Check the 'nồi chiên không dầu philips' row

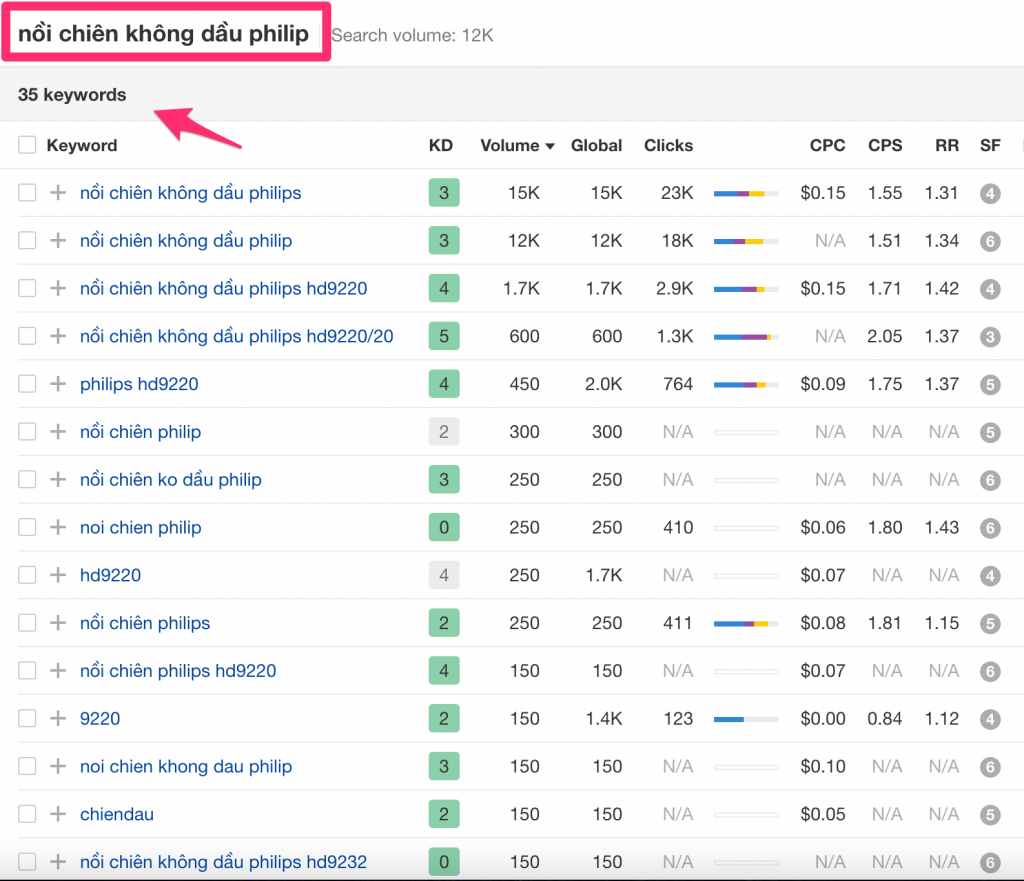pyautogui.click(x=27, y=193)
